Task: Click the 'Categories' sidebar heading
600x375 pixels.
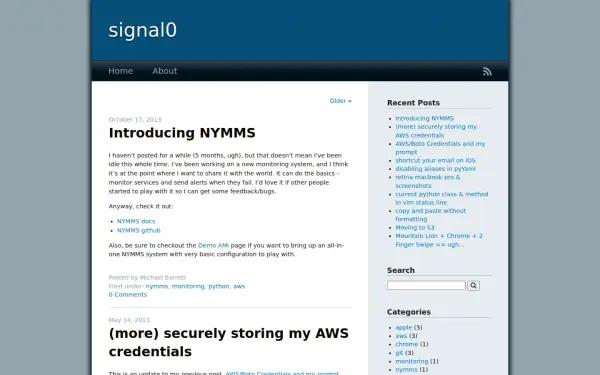Action: 409,312
